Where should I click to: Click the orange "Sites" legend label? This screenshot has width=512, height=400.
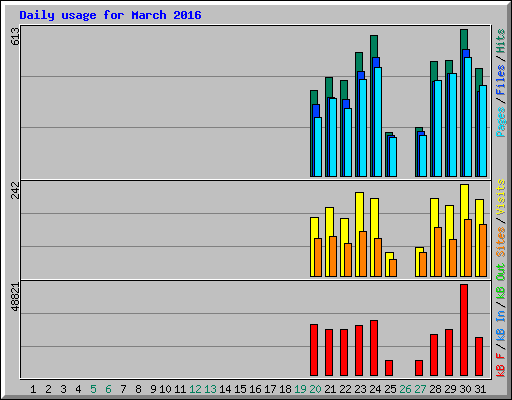pyautogui.click(x=500, y=242)
